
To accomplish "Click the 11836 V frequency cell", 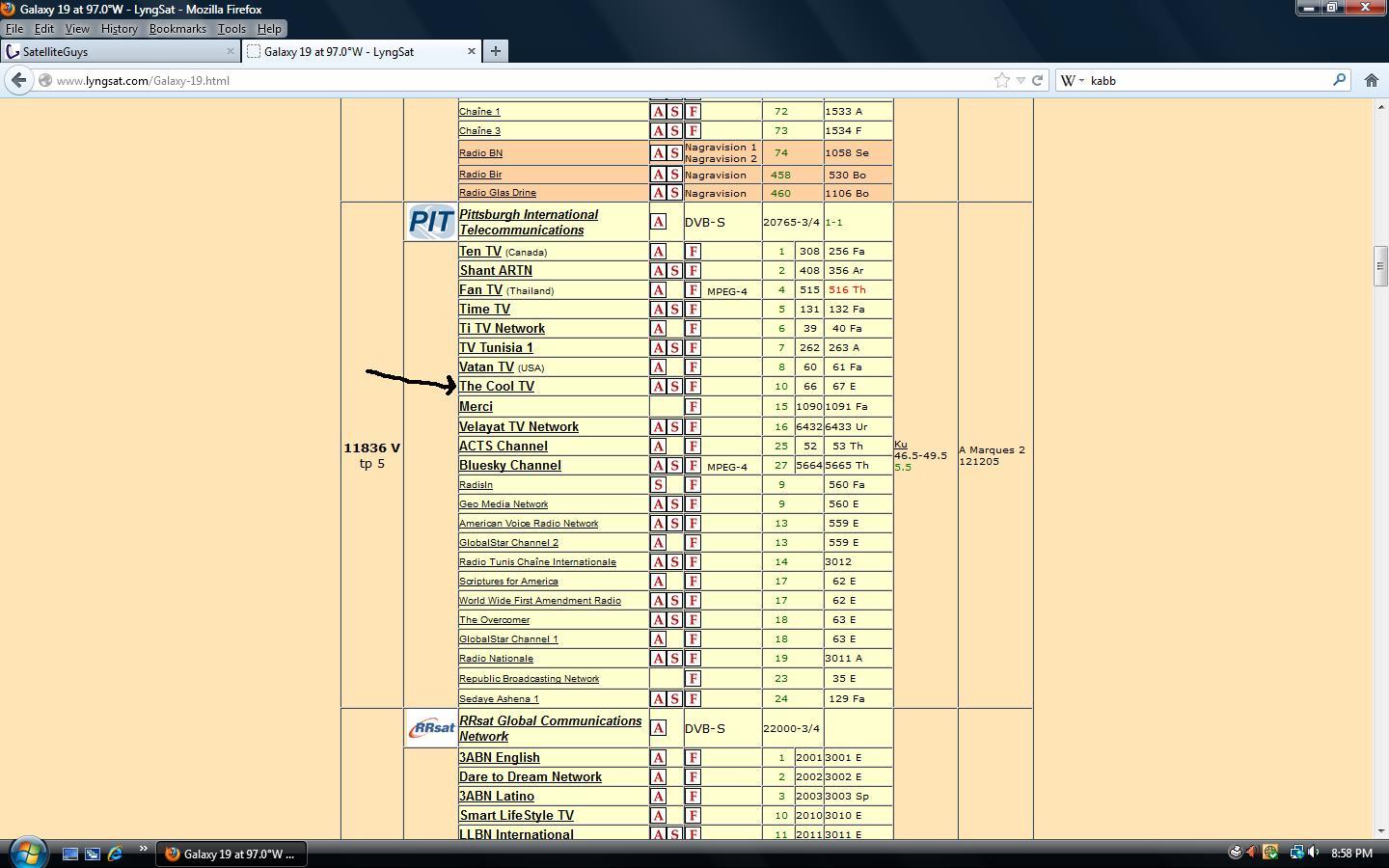I will (372, 455).
